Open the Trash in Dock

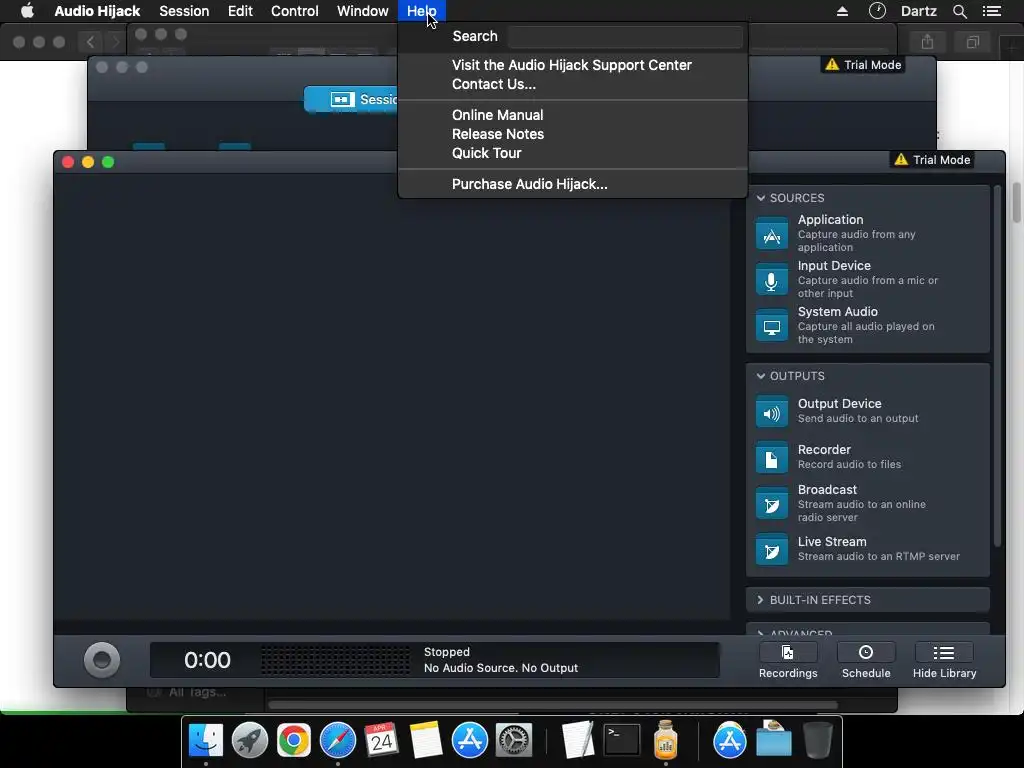click(817, 740)
